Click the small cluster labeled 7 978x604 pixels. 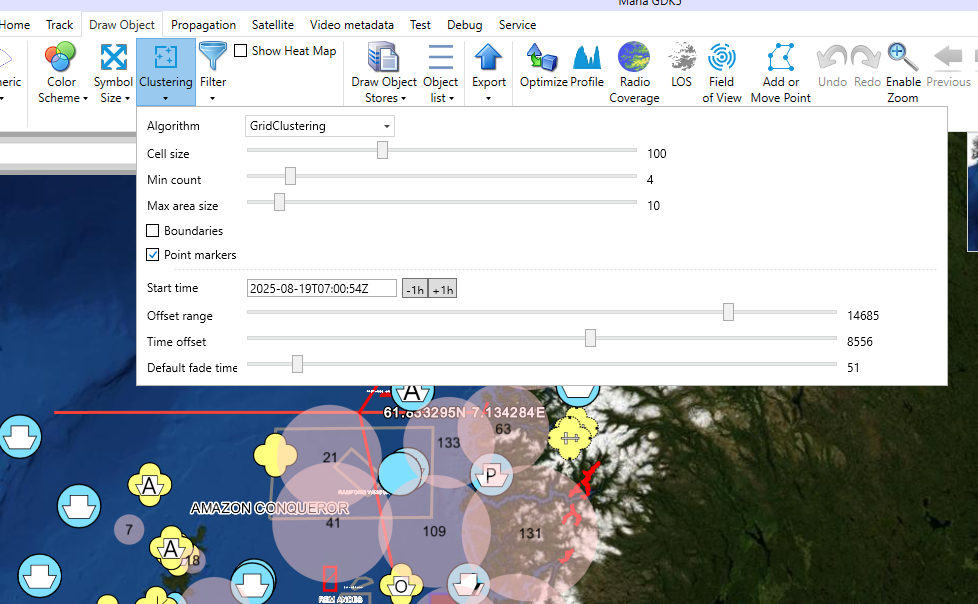click(128, 530)
